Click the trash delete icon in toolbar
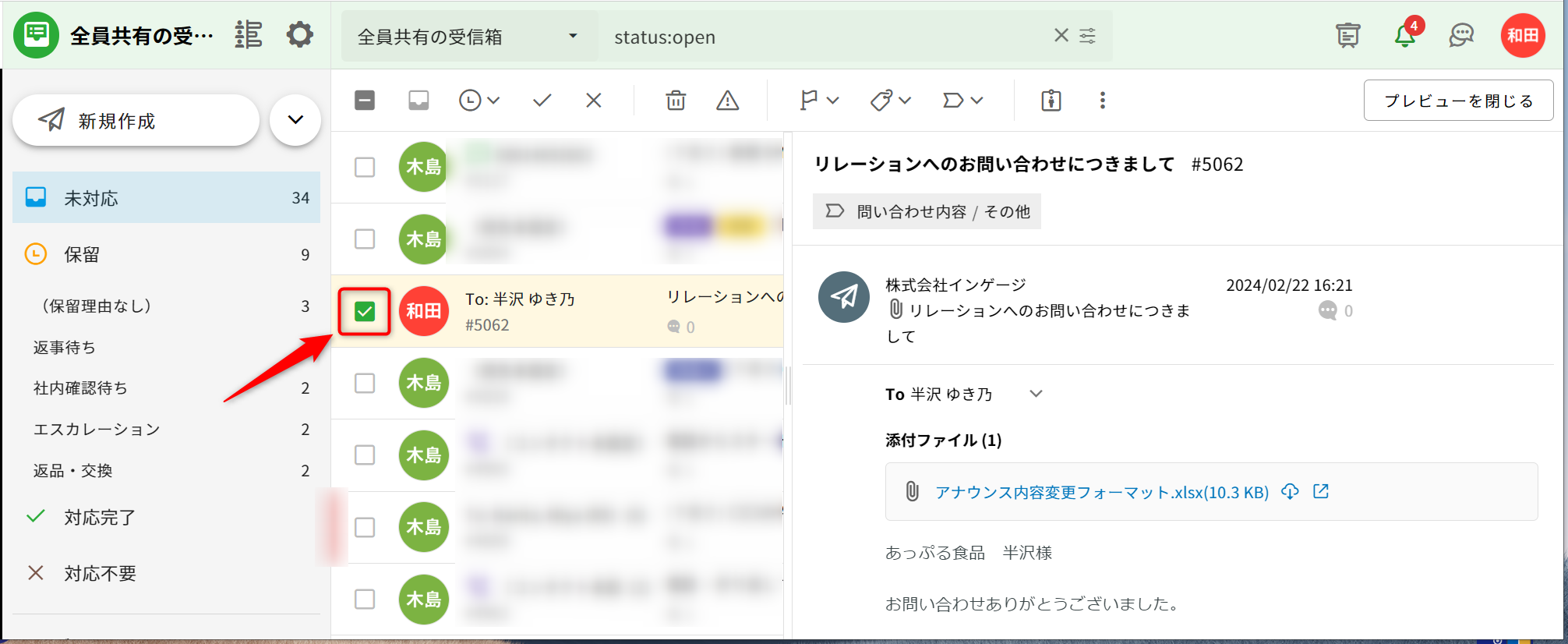 [x=676, y=101]
